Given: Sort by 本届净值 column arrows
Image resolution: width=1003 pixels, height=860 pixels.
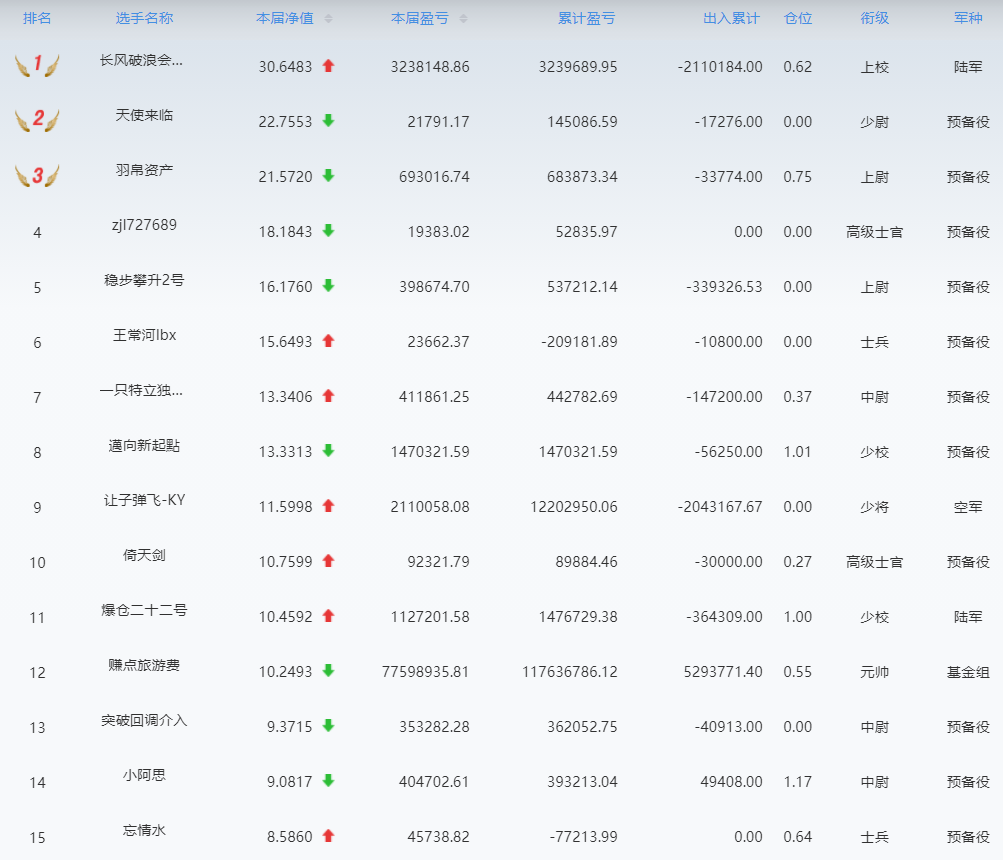Looking at the screenshot, I should pos(328,19).
